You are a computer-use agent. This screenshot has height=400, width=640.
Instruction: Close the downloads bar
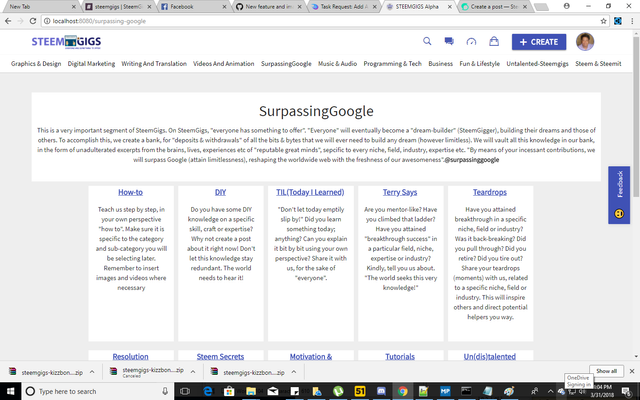point(632,371)
